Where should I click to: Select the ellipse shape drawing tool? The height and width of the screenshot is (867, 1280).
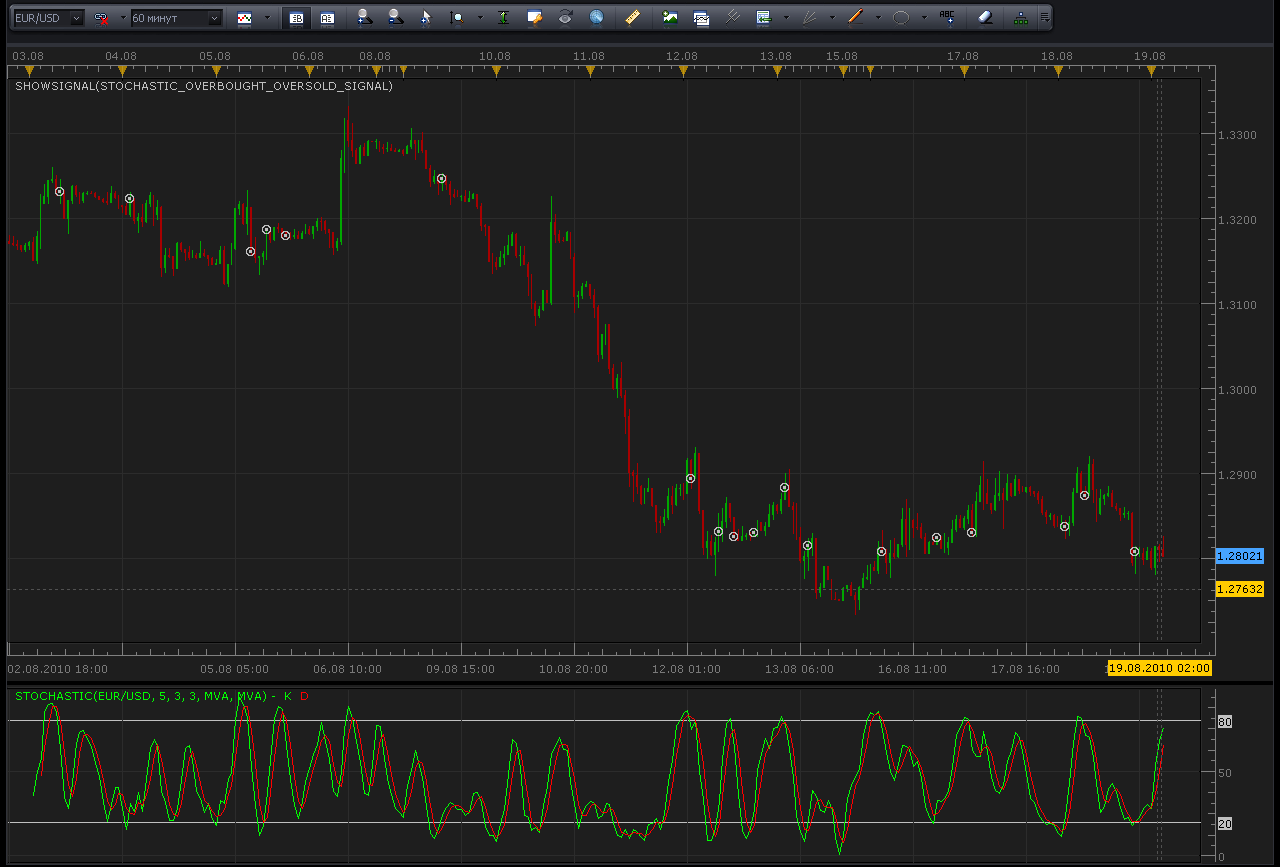(901, 18)
